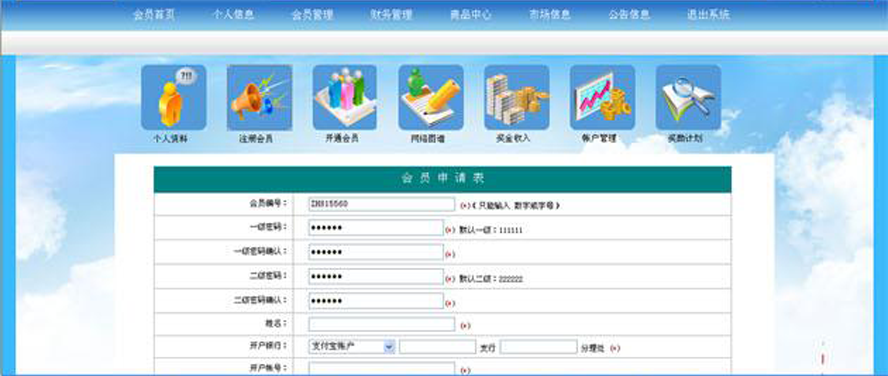
Task: Open the 公告信息 menu item
Action: (x=629, y=15)
